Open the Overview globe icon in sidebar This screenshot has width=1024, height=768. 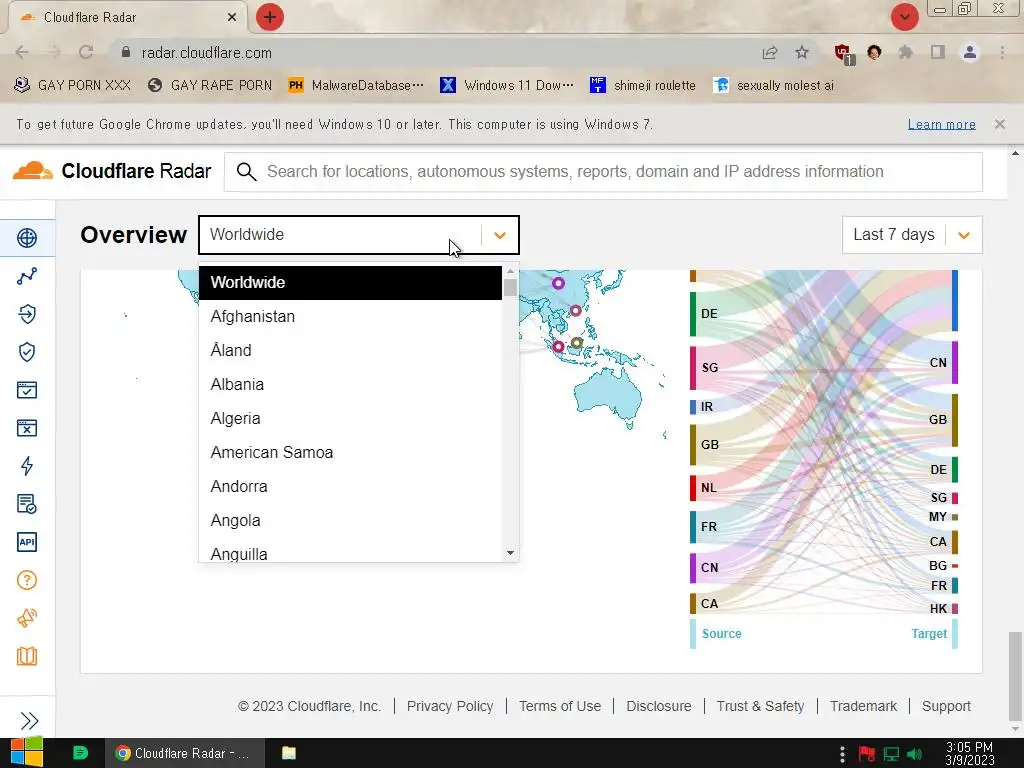click(x=27, y=238)
